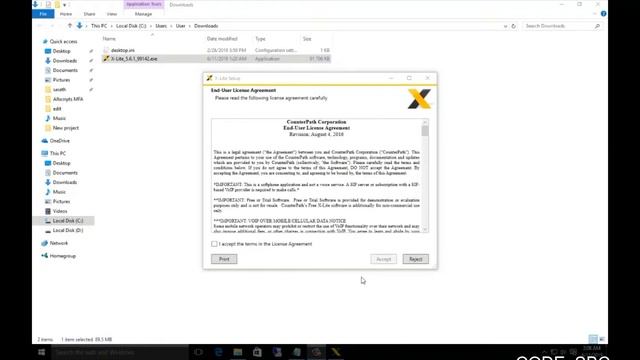
Task: Click the X-Lite icon in the setup title bar
Action: (x=209, y=78)
